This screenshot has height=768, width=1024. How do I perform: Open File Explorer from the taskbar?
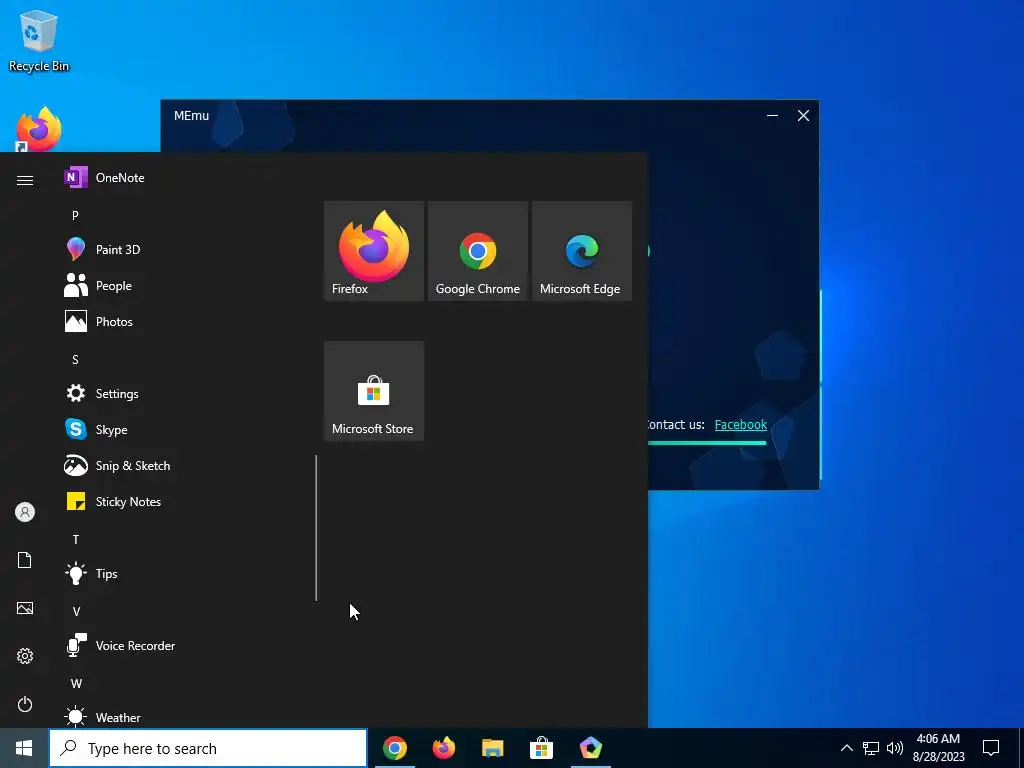point(493,748)
